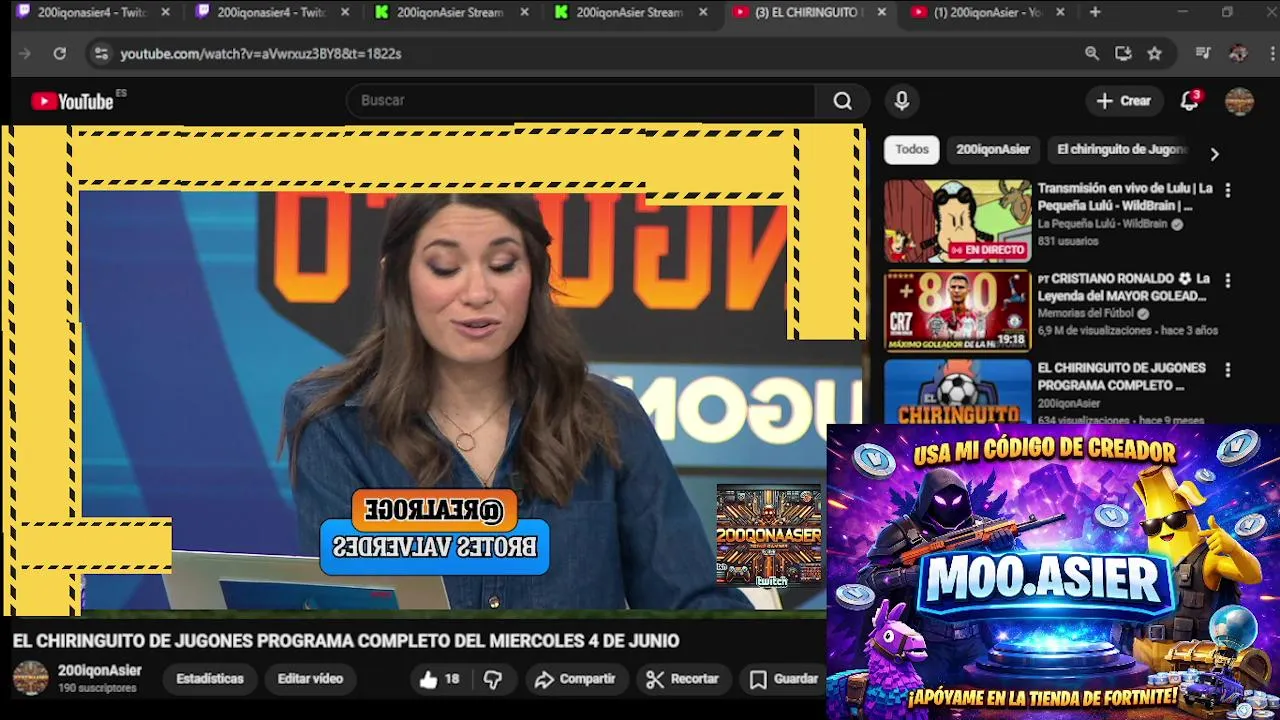Click the Buscar search field
Screen dimensions: 1280x720
[581, 100]
